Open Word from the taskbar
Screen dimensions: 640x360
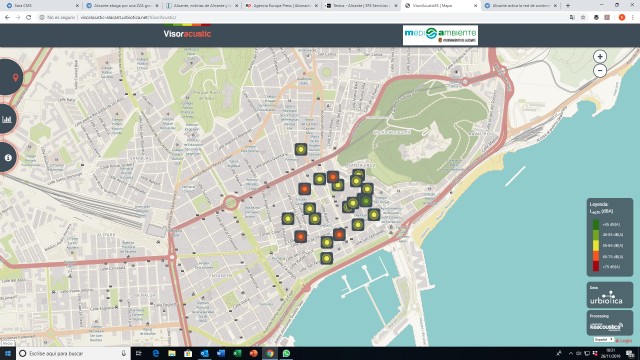coord(221,353)
